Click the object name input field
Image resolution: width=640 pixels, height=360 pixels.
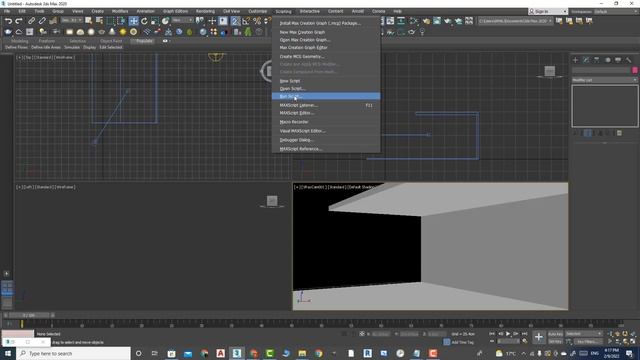pyautogui.click(x=601, y=71)
